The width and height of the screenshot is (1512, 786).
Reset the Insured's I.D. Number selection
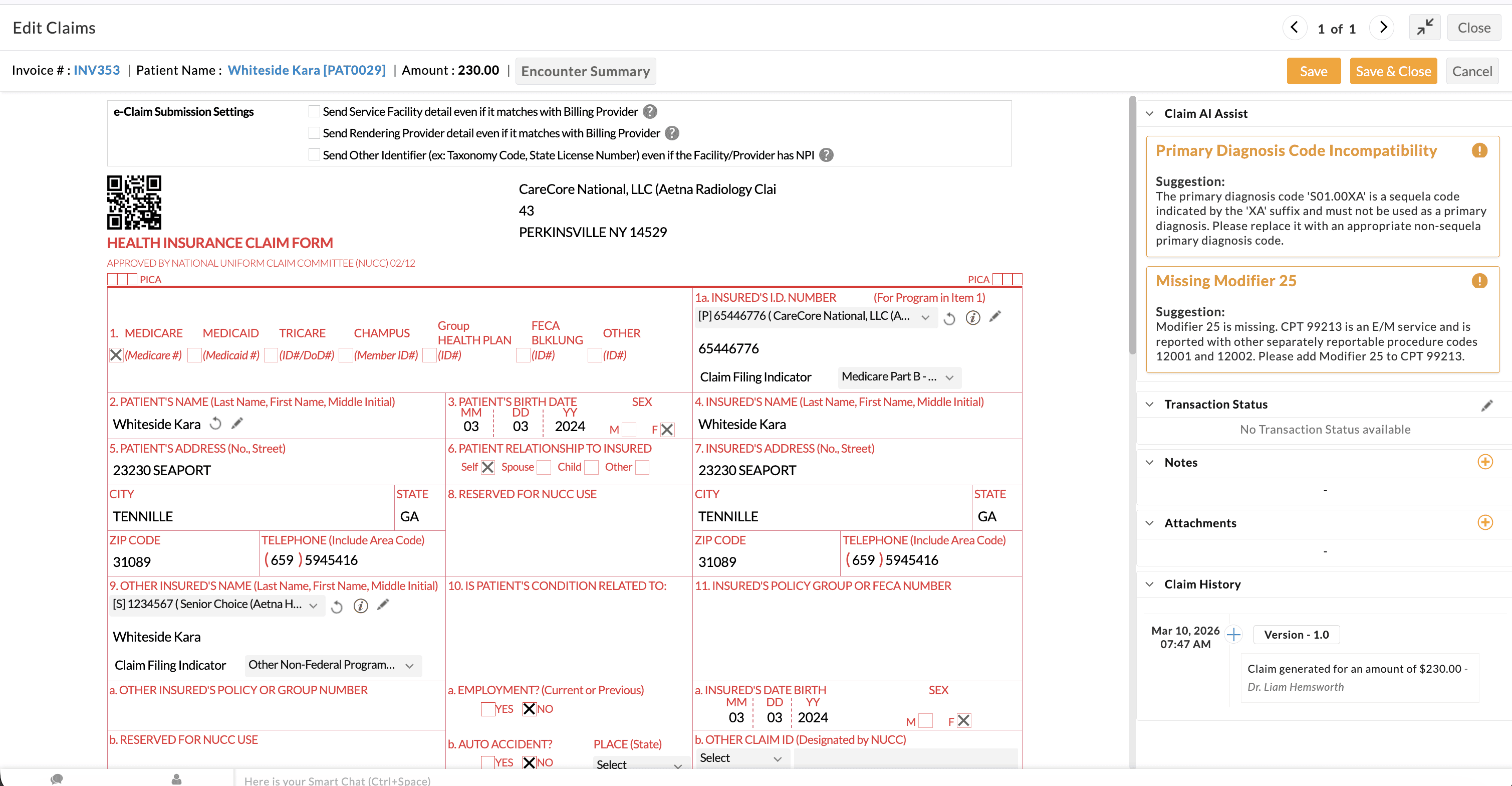(951, 318)
